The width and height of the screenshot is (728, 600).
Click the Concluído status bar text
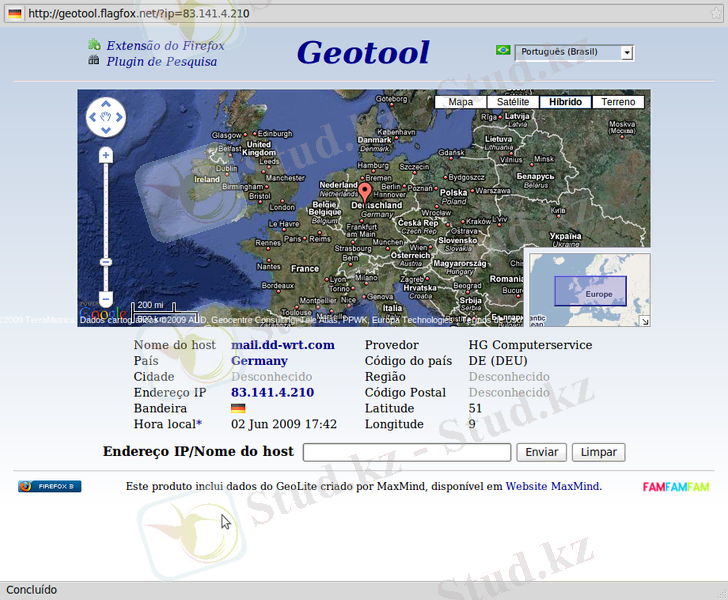coord(31,590)
